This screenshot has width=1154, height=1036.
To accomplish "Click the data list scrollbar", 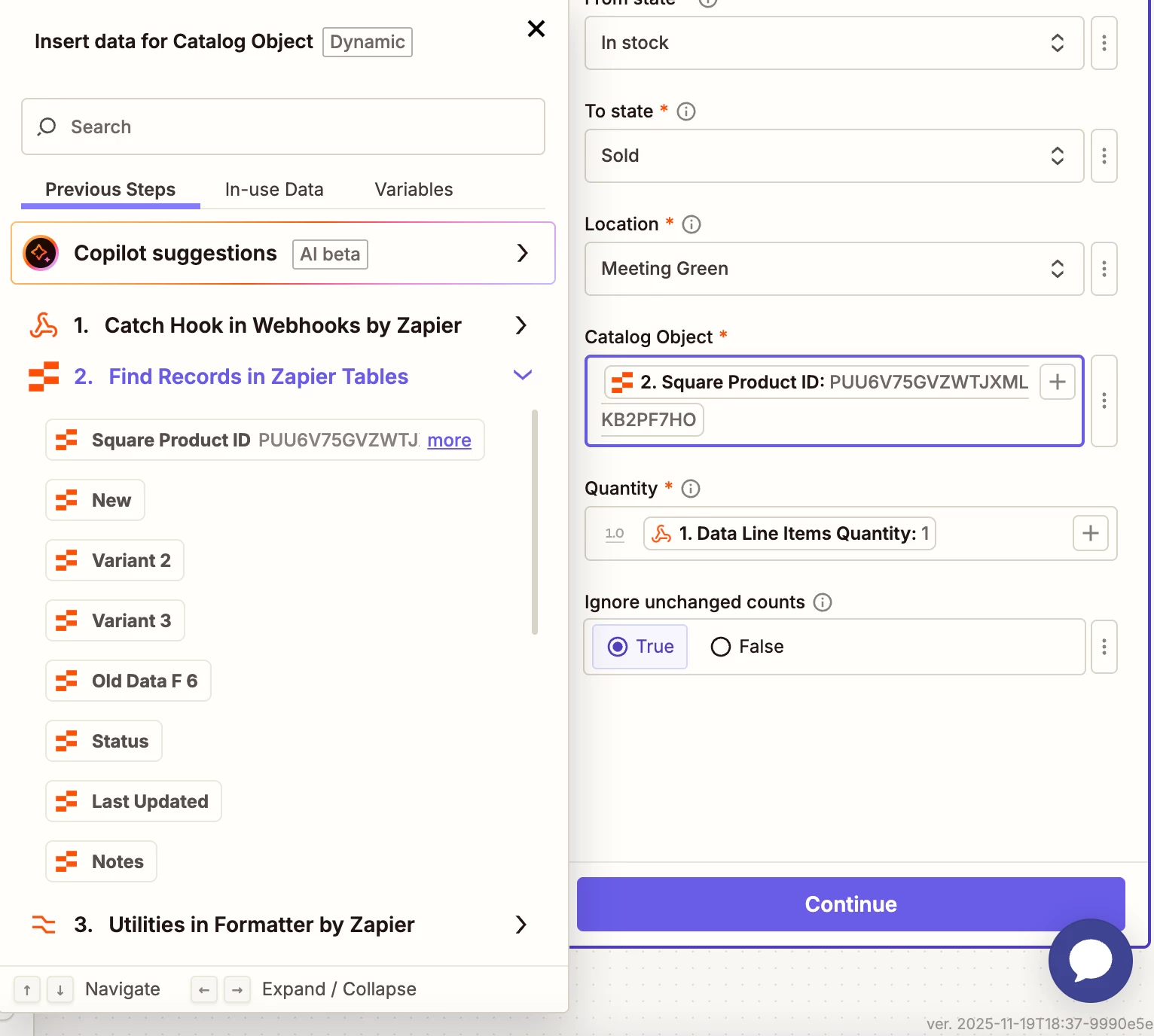I will (x=535, y=523).
